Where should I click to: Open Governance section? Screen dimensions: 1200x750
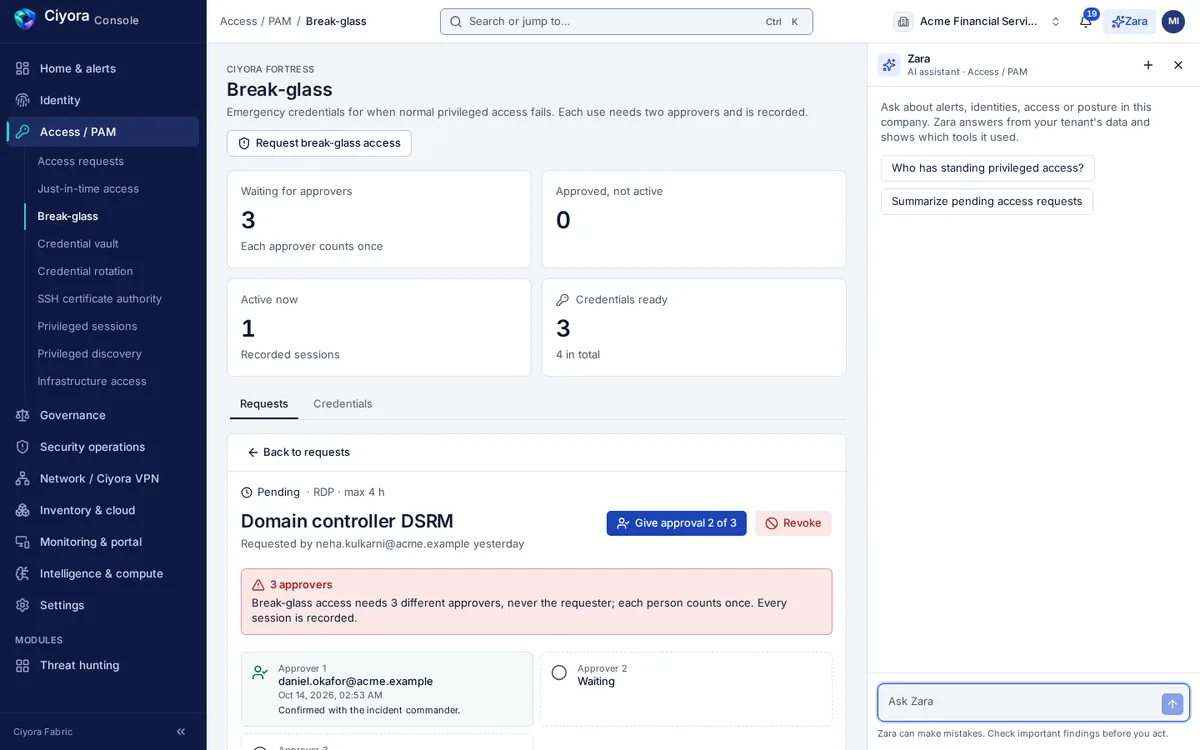[x=103, y=415]
